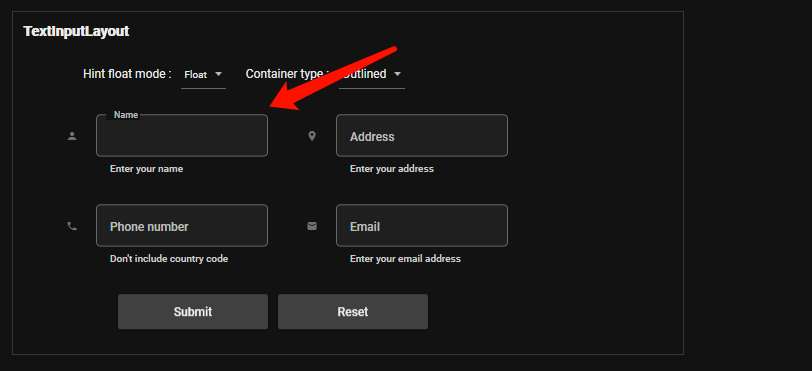Click the TextInputLayout heading
Screen dimensions: 812x371
pyautogui.click(x=76, y=32)
